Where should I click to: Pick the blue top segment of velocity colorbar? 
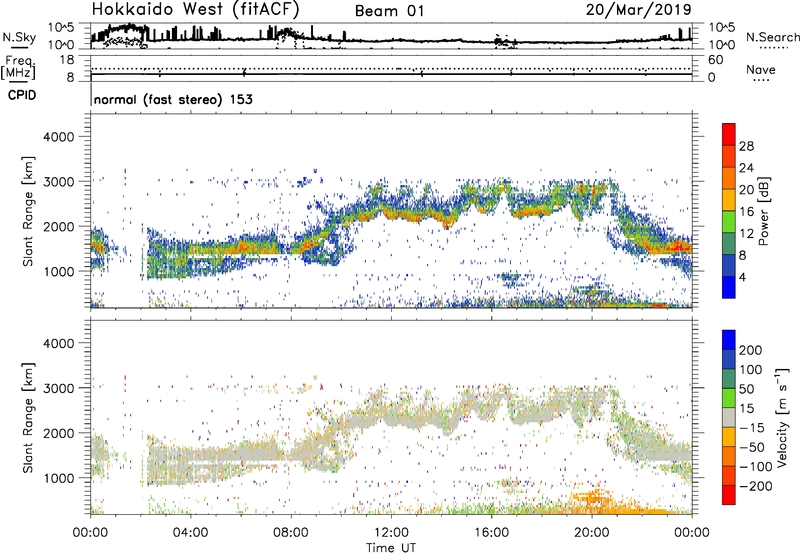click(729, 340)
